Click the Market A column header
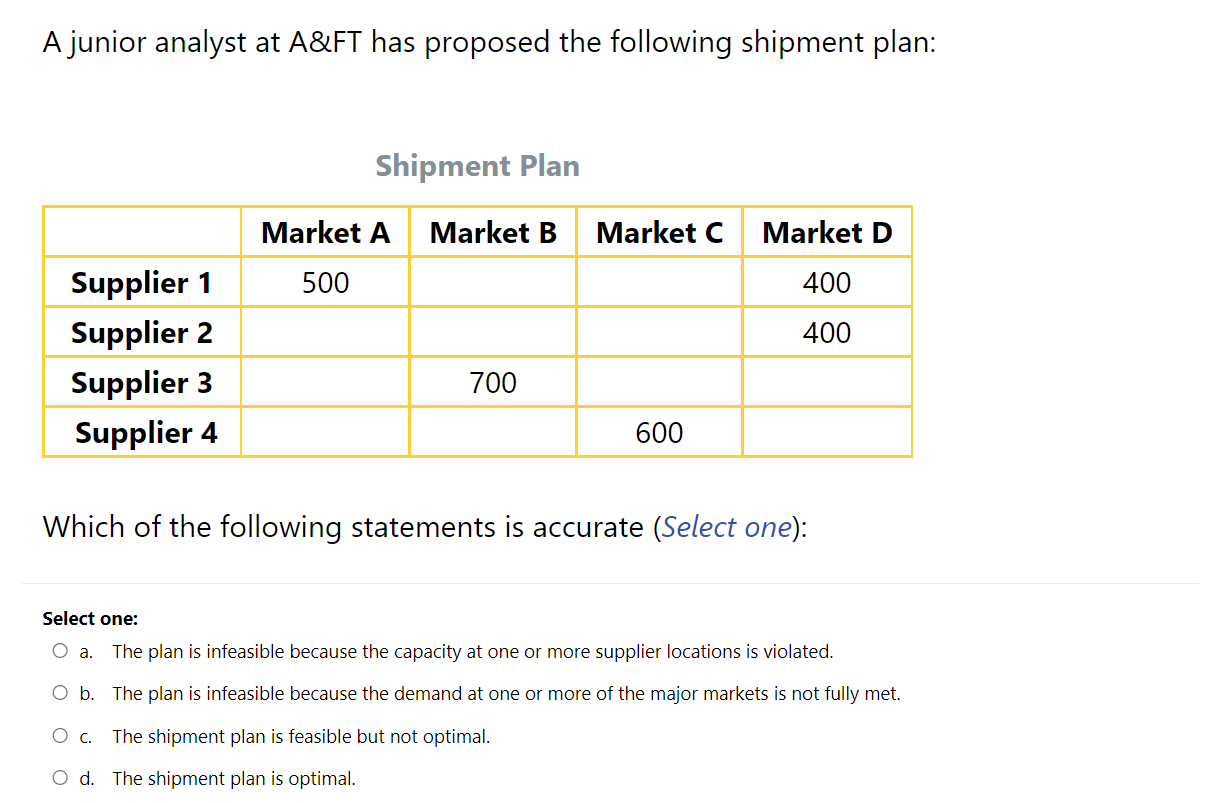 click(326, 232)
